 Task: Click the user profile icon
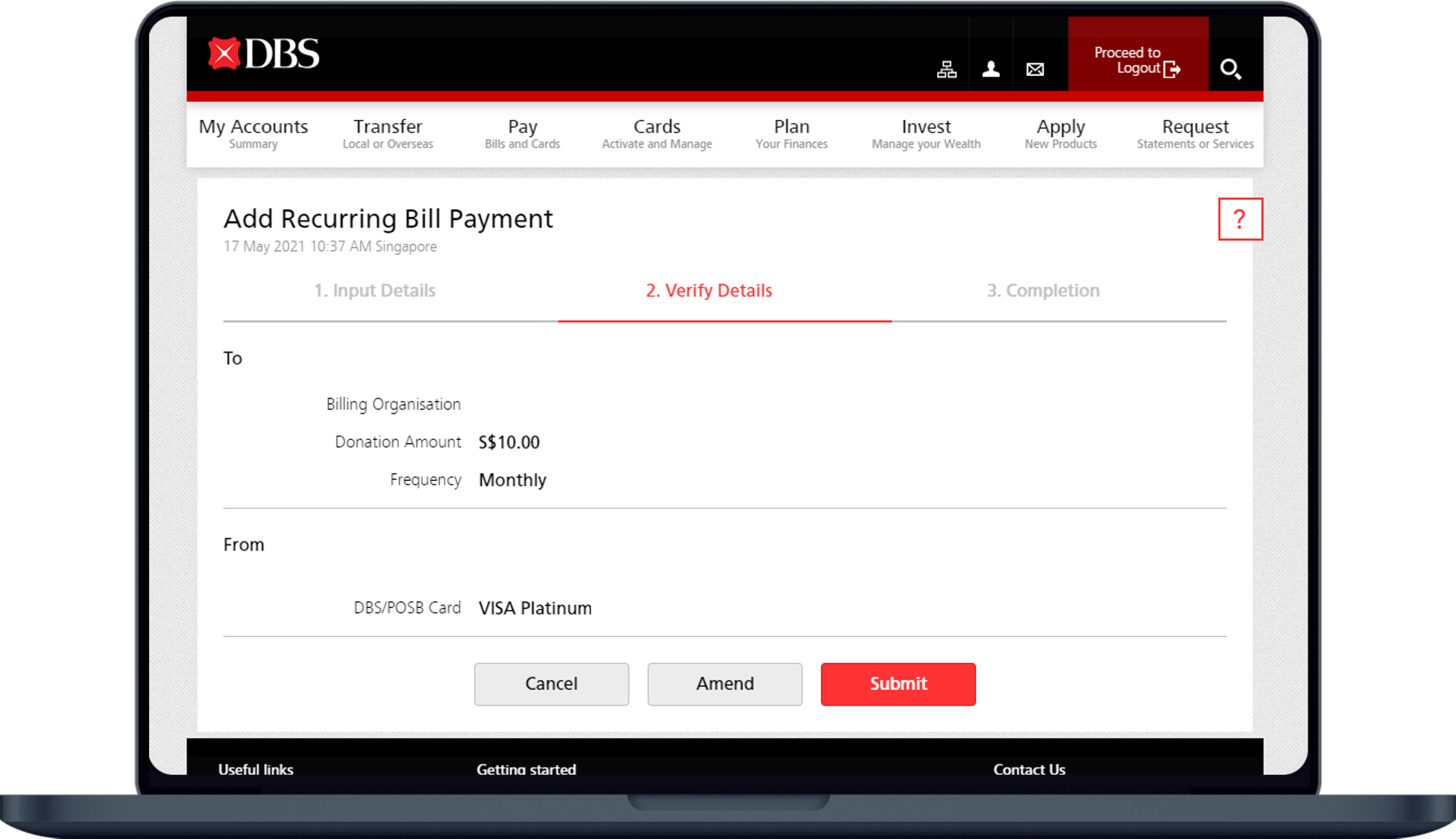[x=990, y=68]
